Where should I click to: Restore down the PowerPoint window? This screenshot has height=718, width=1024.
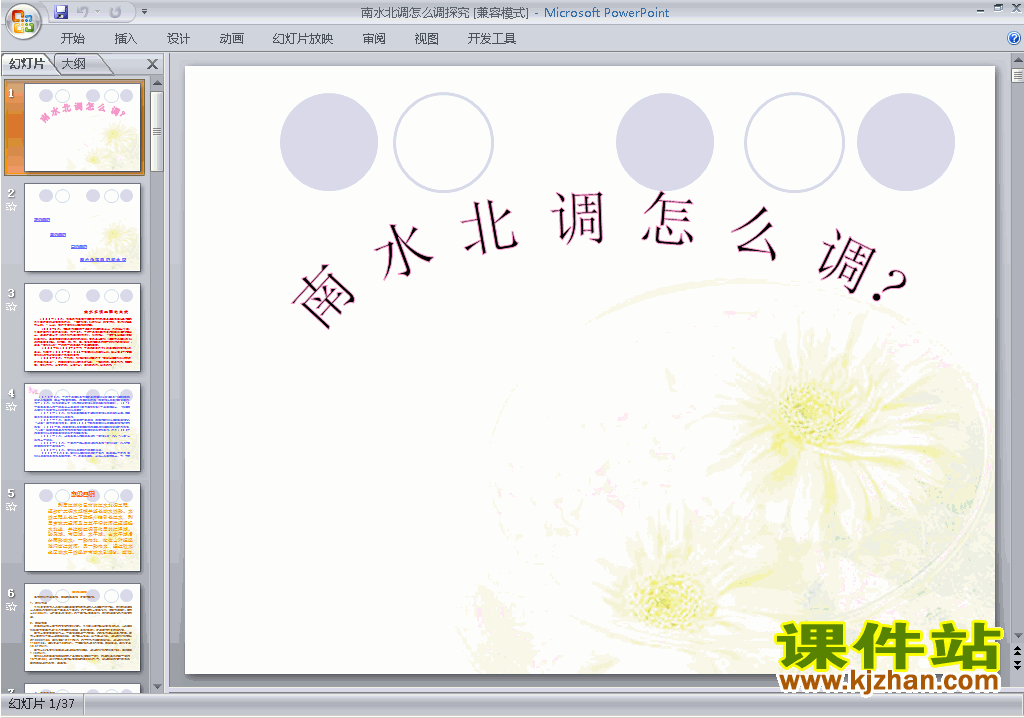[998, 8]
